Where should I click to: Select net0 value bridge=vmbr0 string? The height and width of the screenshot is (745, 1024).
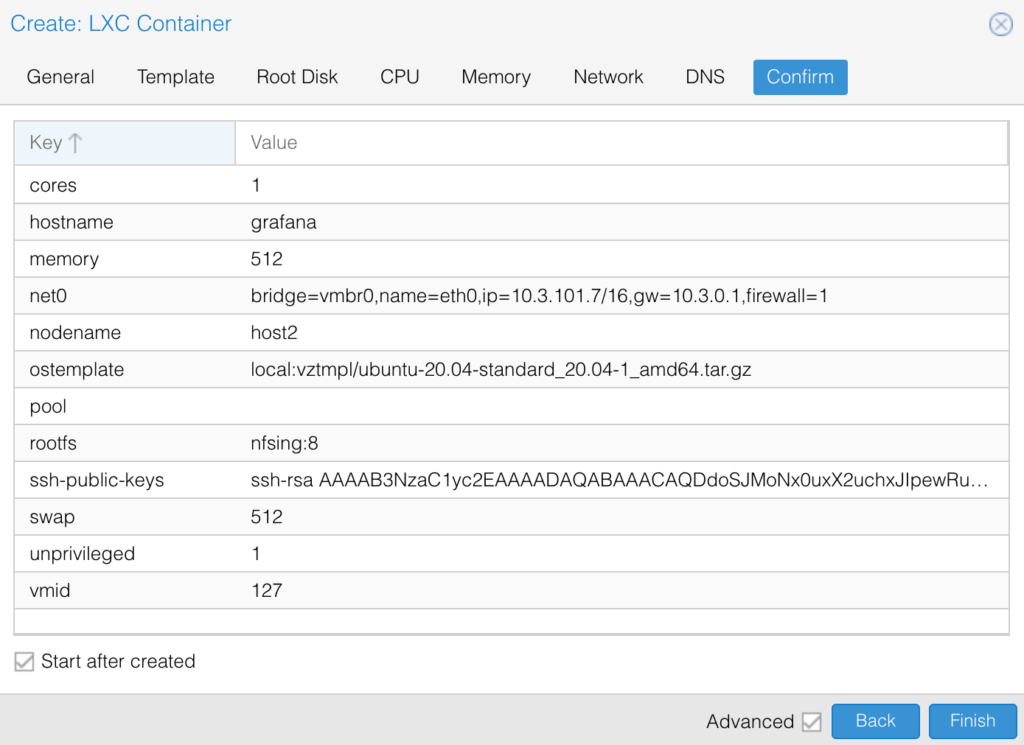point(539,296)
